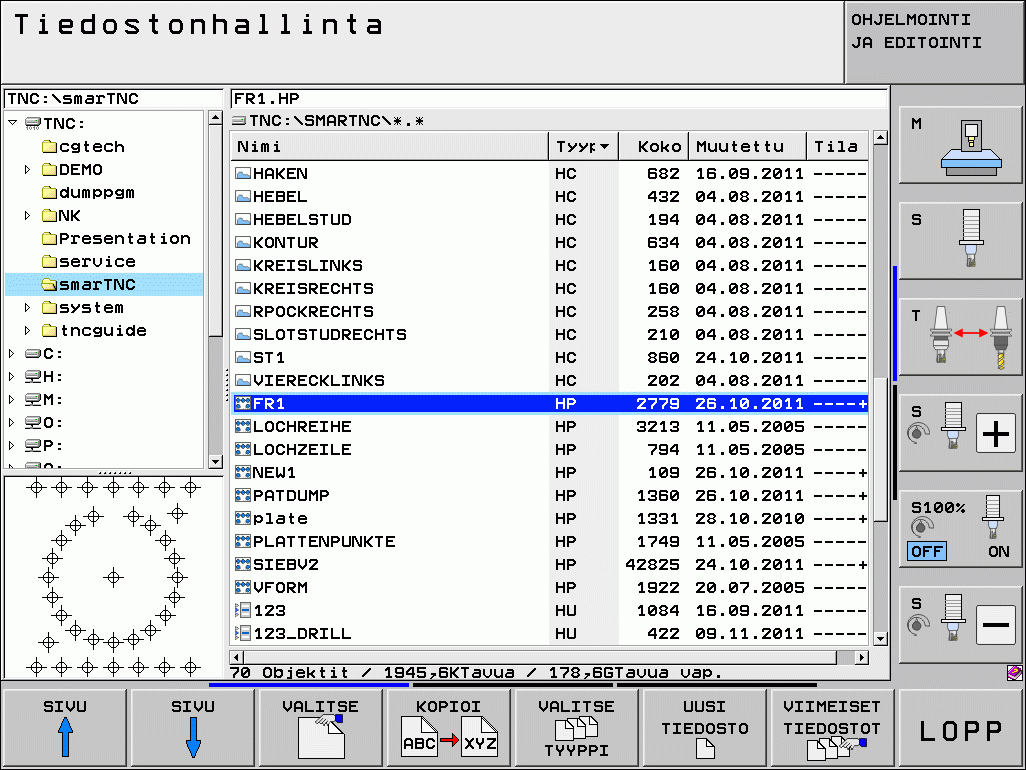
Task: Expand the C: drive node
Action: point(12,353)
